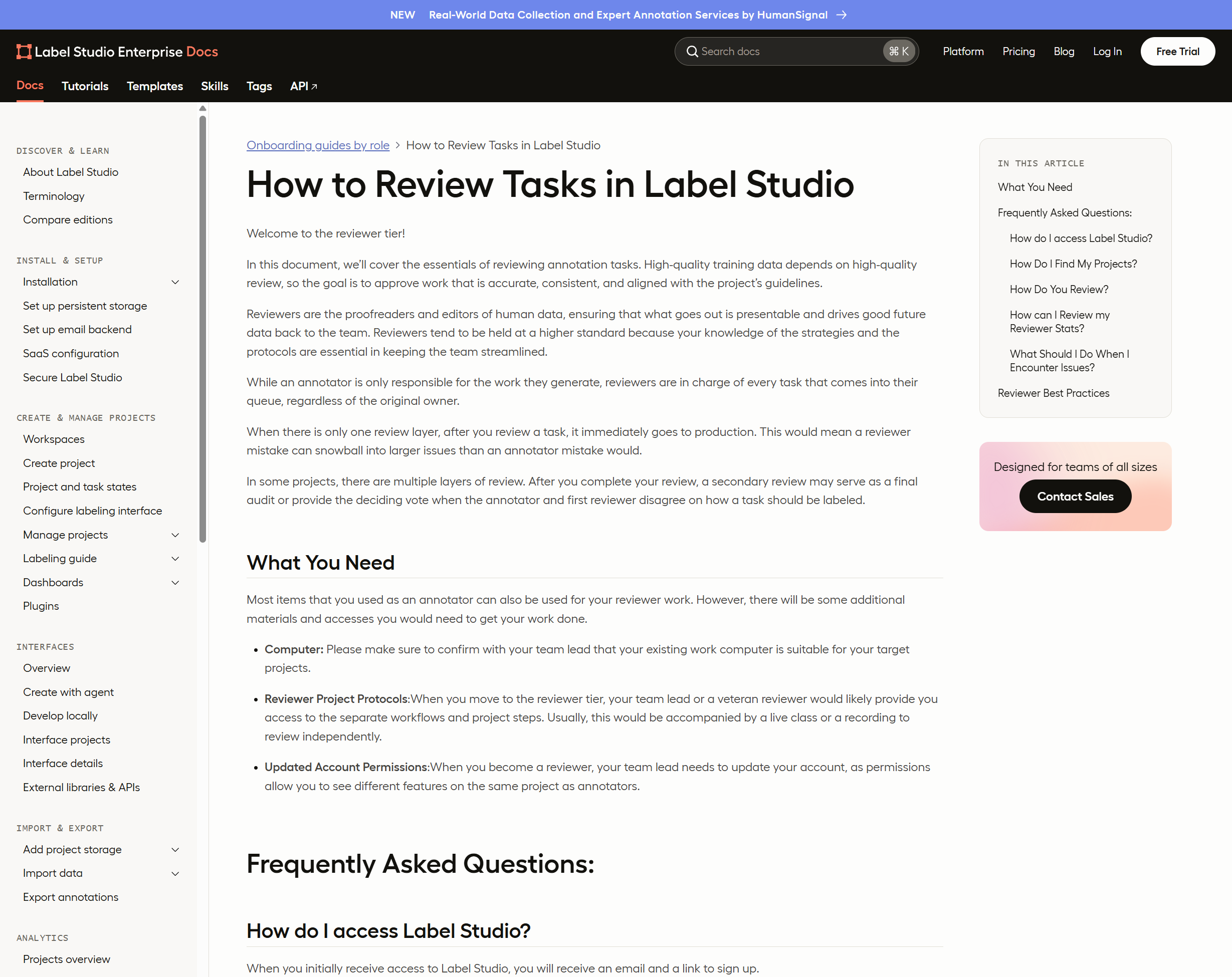Open the Workspaces page
The image size is (1232, 977).
pyautogui.click(x=54, y=439)
